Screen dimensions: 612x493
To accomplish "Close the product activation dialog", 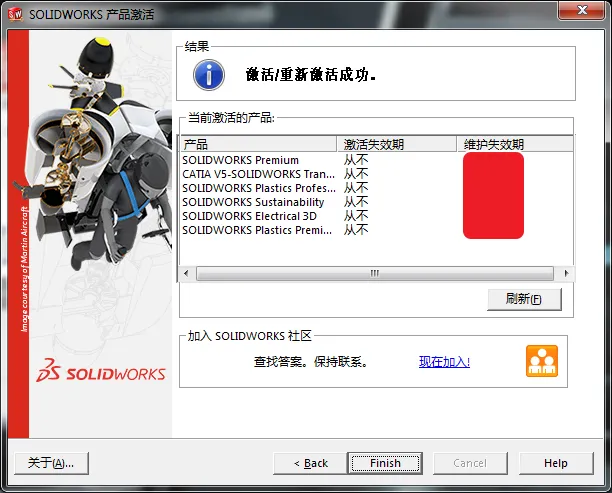I will (582, 10).
